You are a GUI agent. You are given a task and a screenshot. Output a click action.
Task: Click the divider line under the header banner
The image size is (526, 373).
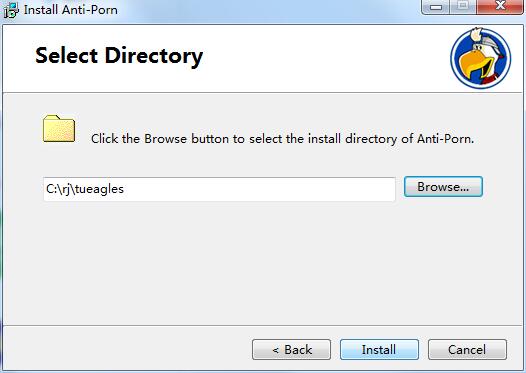pos(263,92)
